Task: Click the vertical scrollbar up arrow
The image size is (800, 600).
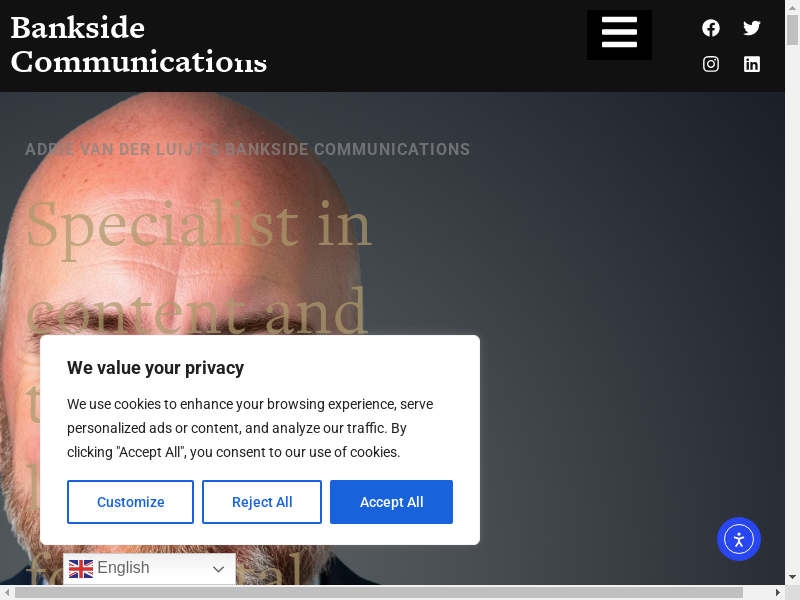Action: (x=793, y=6)
